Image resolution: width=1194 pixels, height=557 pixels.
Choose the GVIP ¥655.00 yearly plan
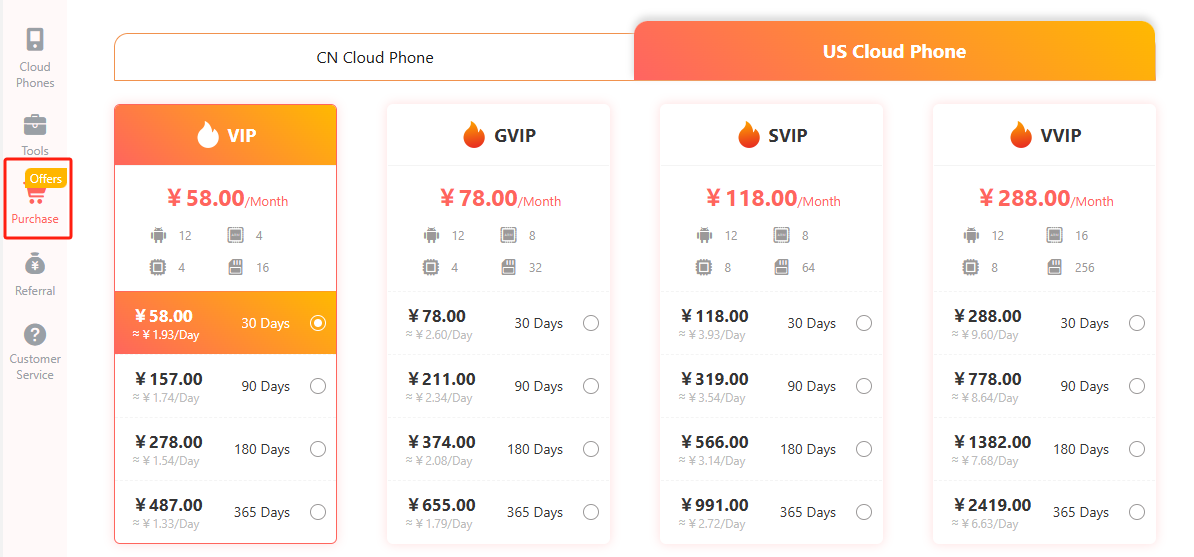coord(499,512)
